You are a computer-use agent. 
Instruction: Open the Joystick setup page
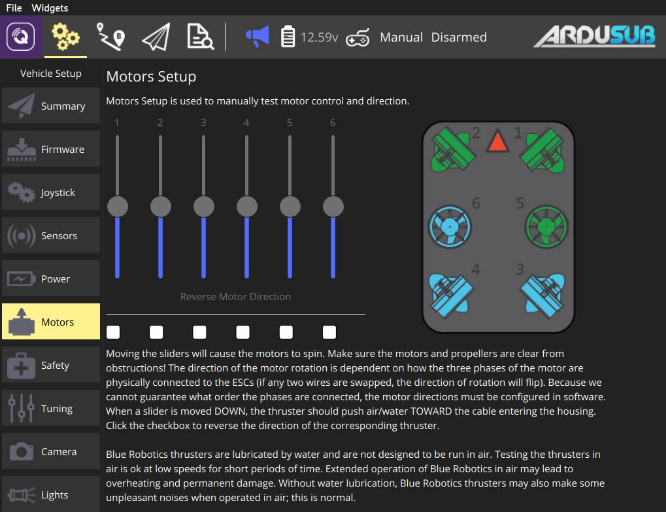point(51,192)
